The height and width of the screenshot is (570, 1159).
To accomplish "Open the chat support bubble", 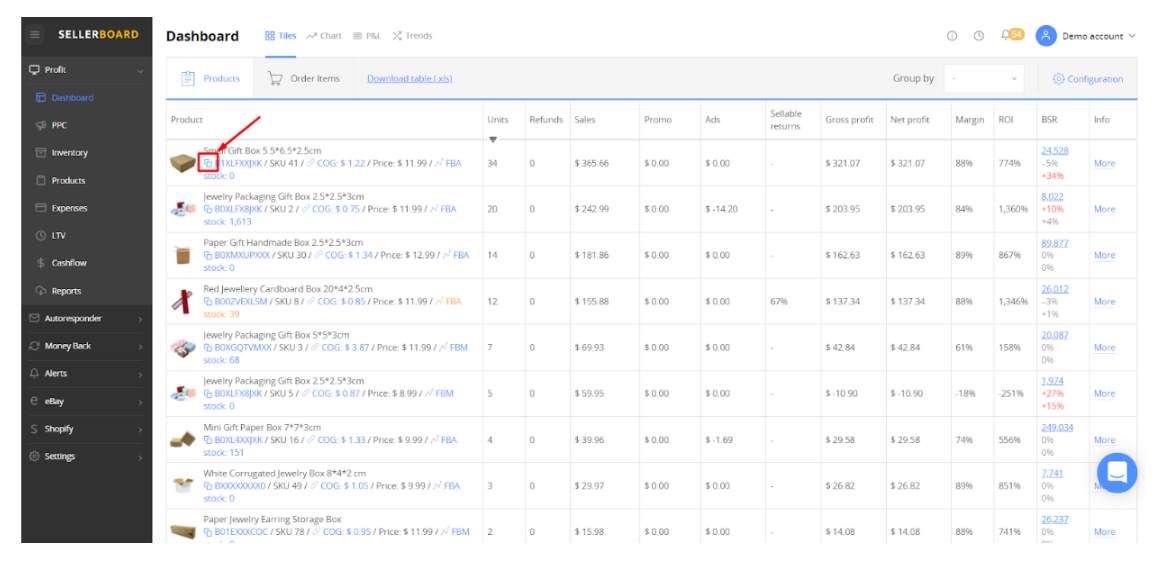I will click(x=1117, y=472).
